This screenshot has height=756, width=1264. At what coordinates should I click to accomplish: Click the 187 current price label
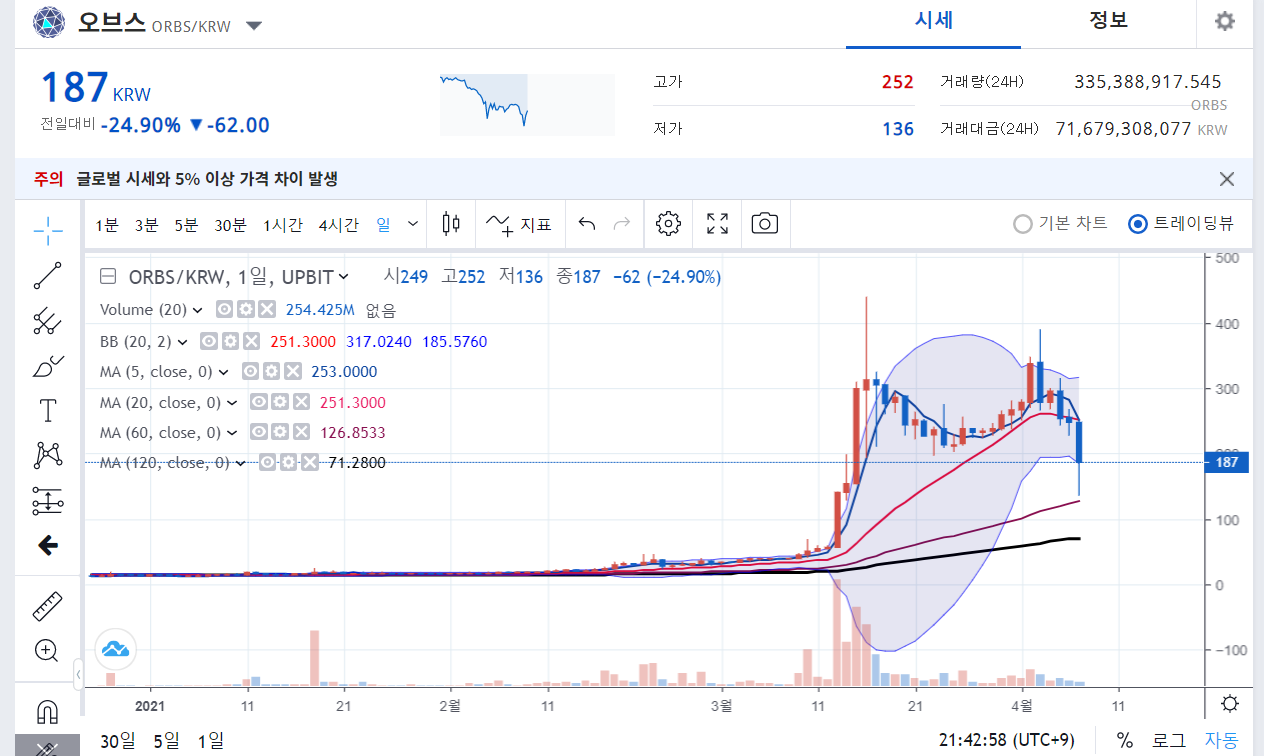pos(1227,462)
